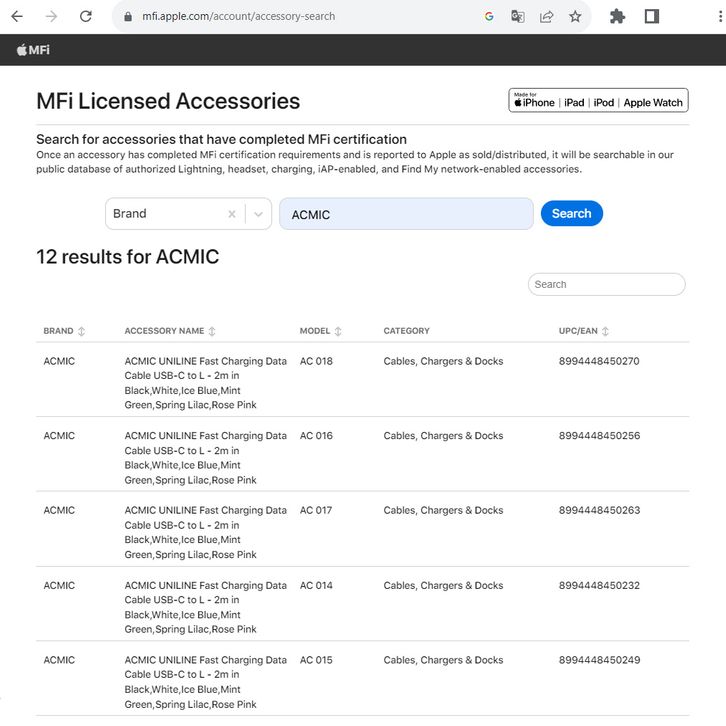The height and width of the screenshot is (726, 726).
Task: Toggle the browser side panel icon
Action: (x=652, y=17)
